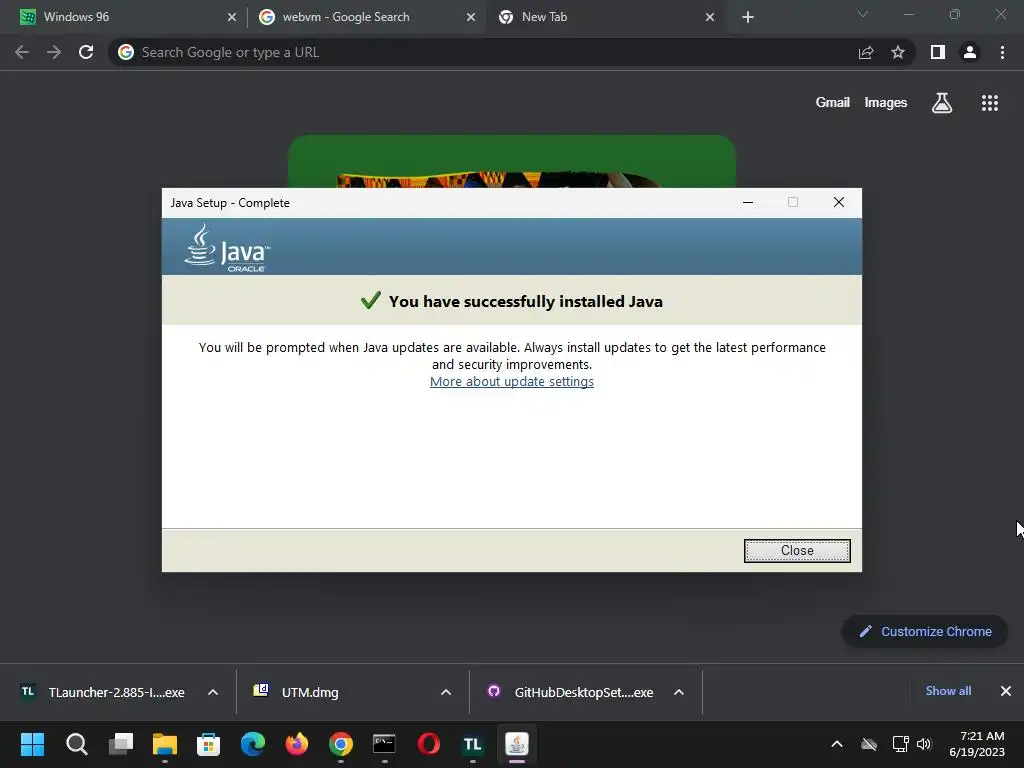Launch Microsoft Edge from taskbar
Viewport: 1024px width, 768px height.
pos(253,744)
